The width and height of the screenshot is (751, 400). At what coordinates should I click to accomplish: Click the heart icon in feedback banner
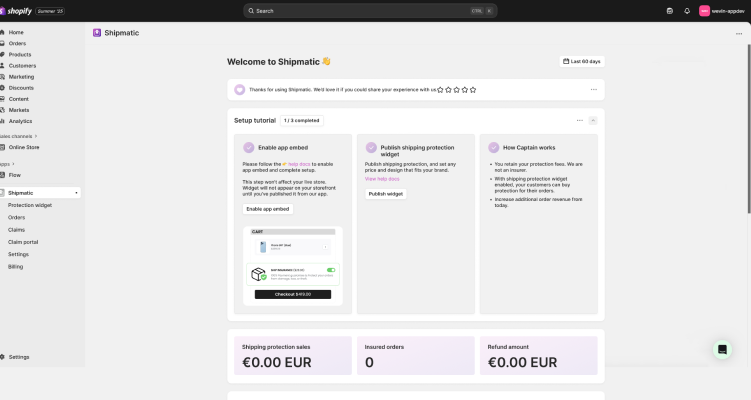(239, 90)
